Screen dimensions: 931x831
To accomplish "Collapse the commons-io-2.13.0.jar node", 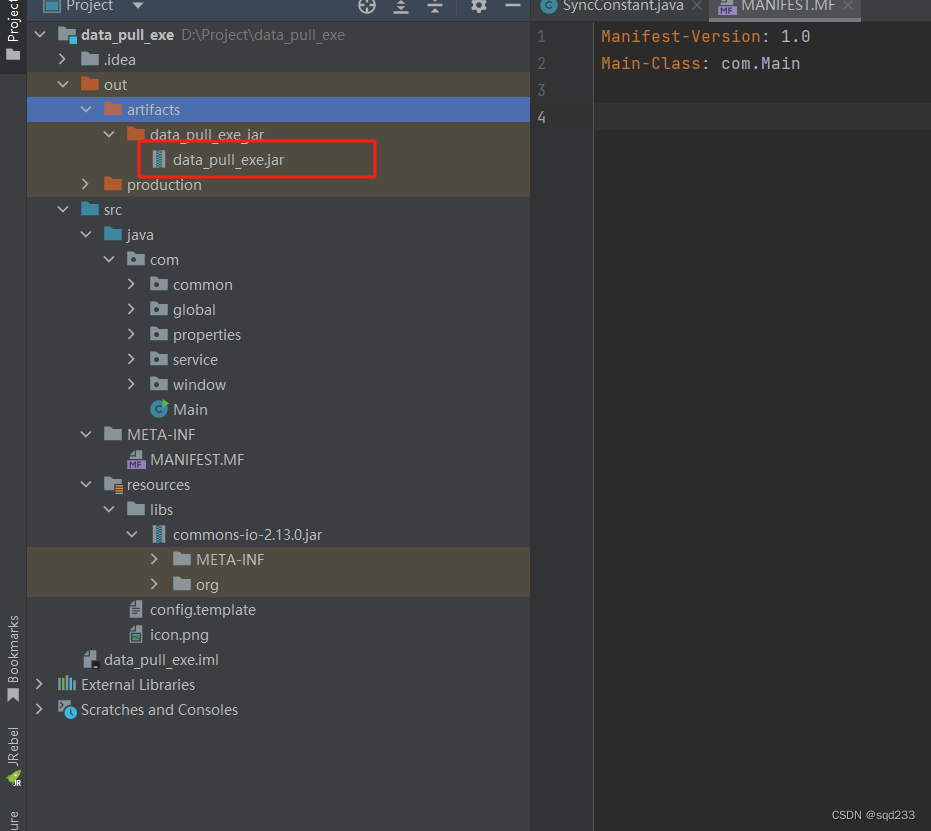I will point(132,534).
